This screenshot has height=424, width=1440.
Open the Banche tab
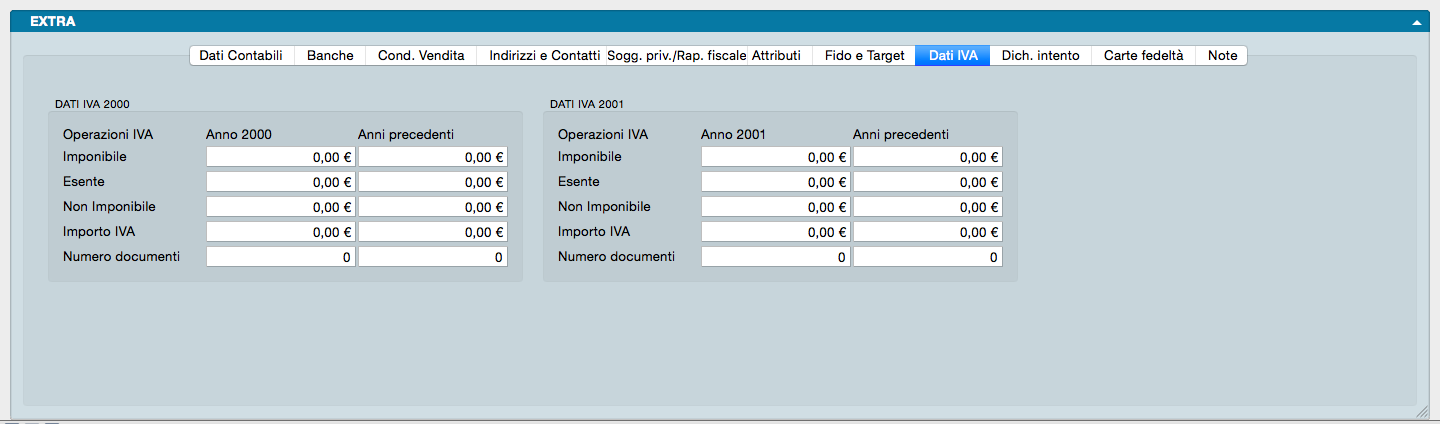point(330,56)
